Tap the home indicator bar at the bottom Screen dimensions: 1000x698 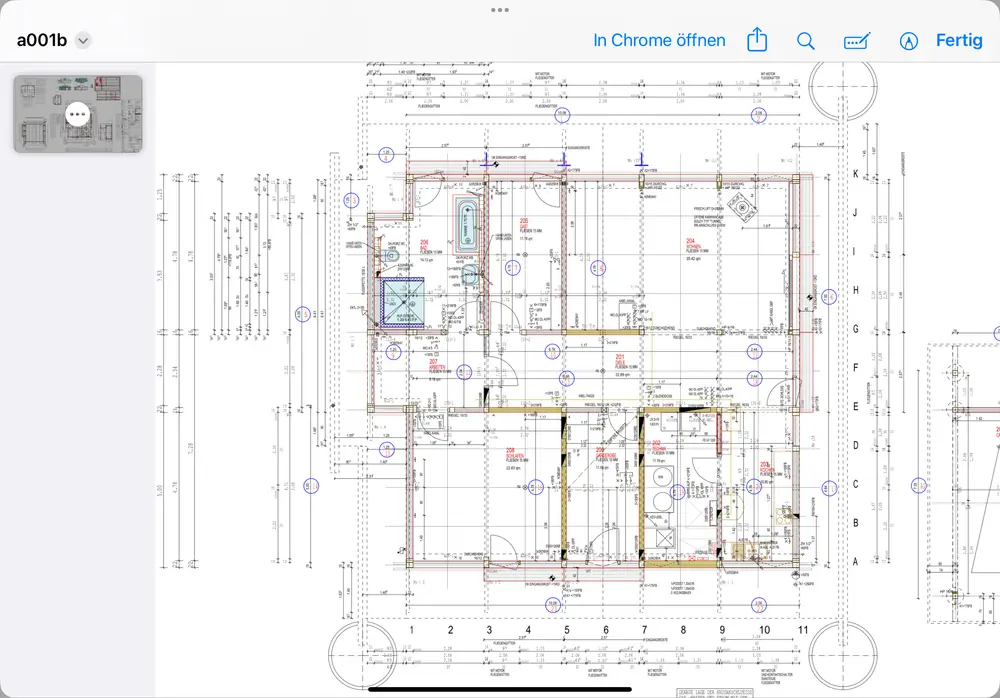pos(500,689)
